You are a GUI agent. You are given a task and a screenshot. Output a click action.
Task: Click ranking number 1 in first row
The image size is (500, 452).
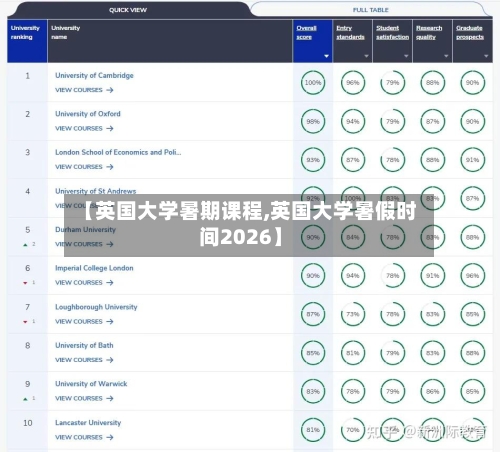click(28, 76)
